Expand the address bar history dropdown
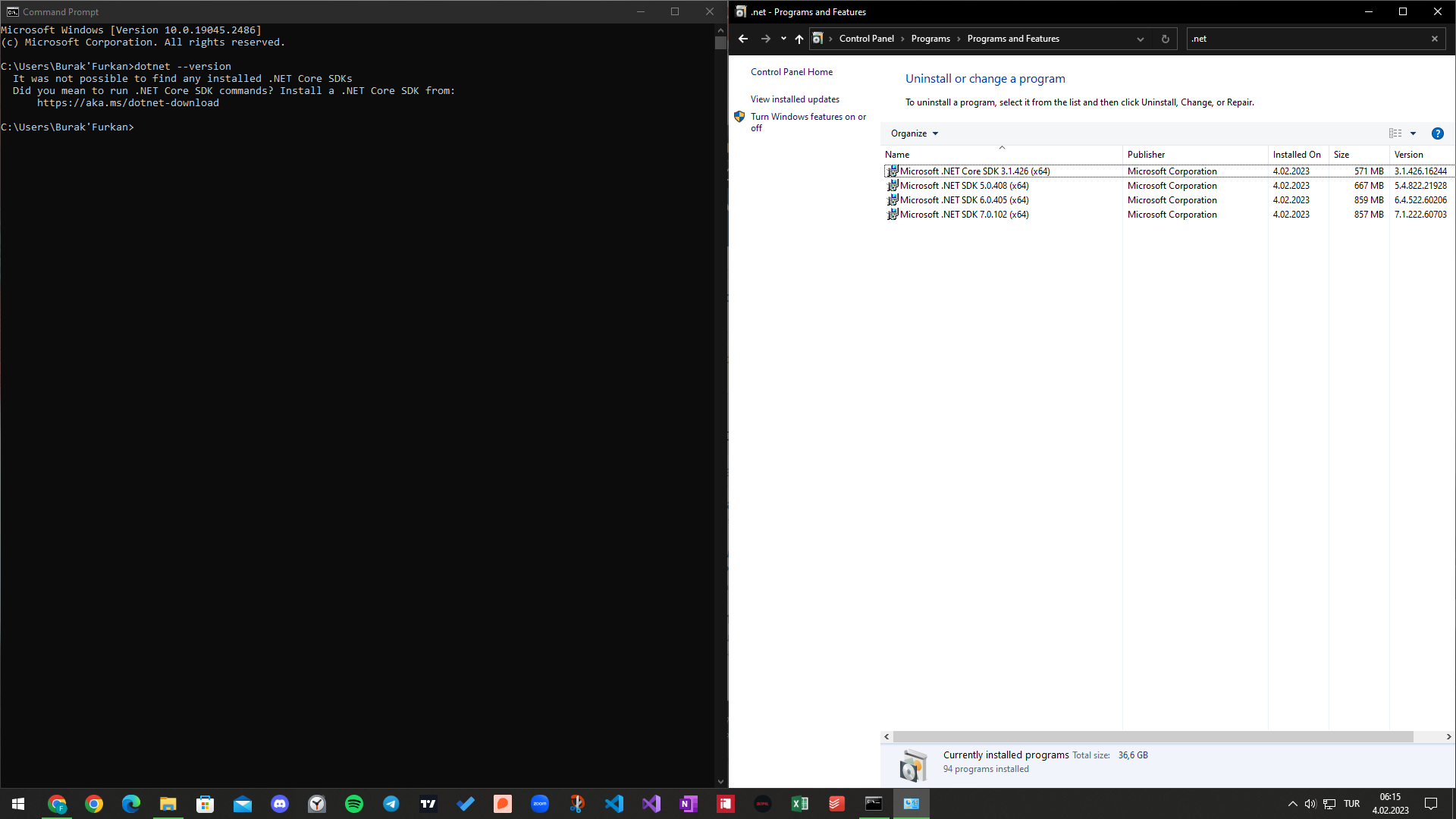The width and height of the screenshot is (1456, 819). pos(1140,39)
